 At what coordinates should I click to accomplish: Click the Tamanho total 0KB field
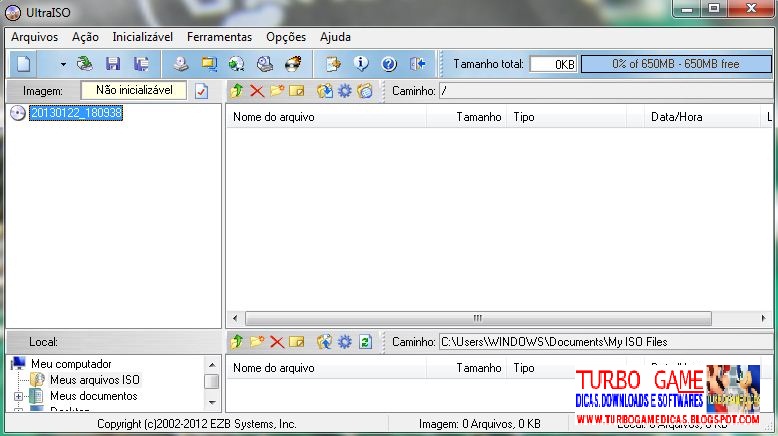click(553, 64)
